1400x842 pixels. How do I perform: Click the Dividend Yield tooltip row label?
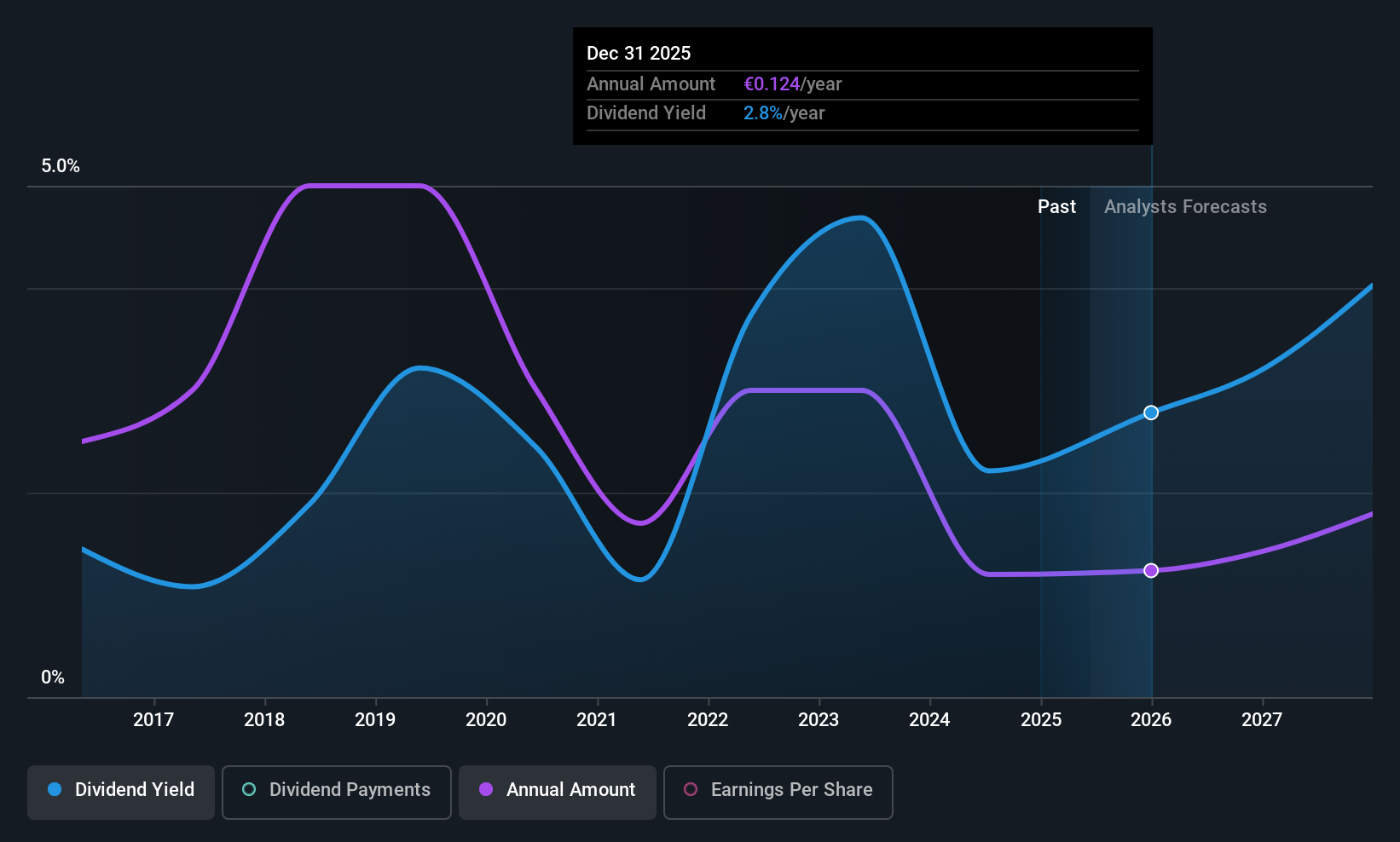[x=646, y=113]
